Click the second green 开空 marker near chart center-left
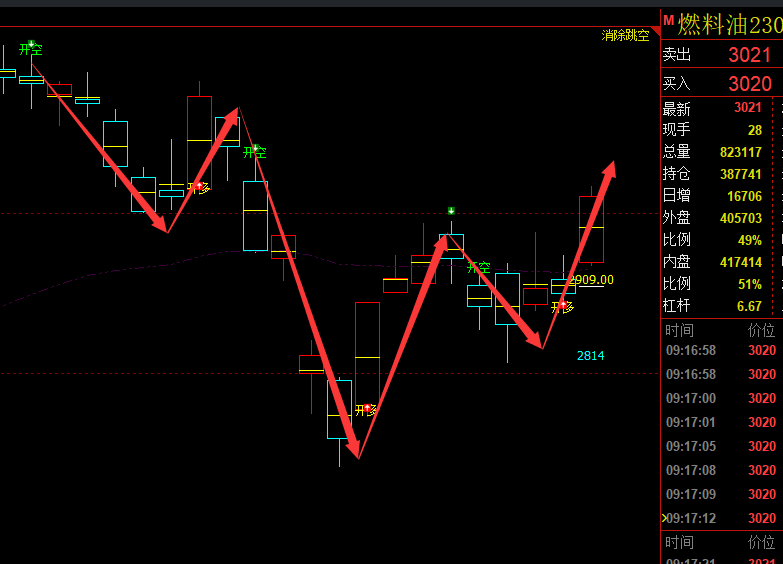This screenshot has height=564, width=783. pos(254,152)
